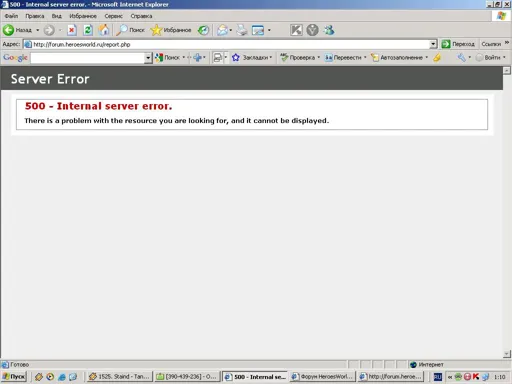Switch to http://forum.heroe... taskbar window
512x384 pixels.
391,377
